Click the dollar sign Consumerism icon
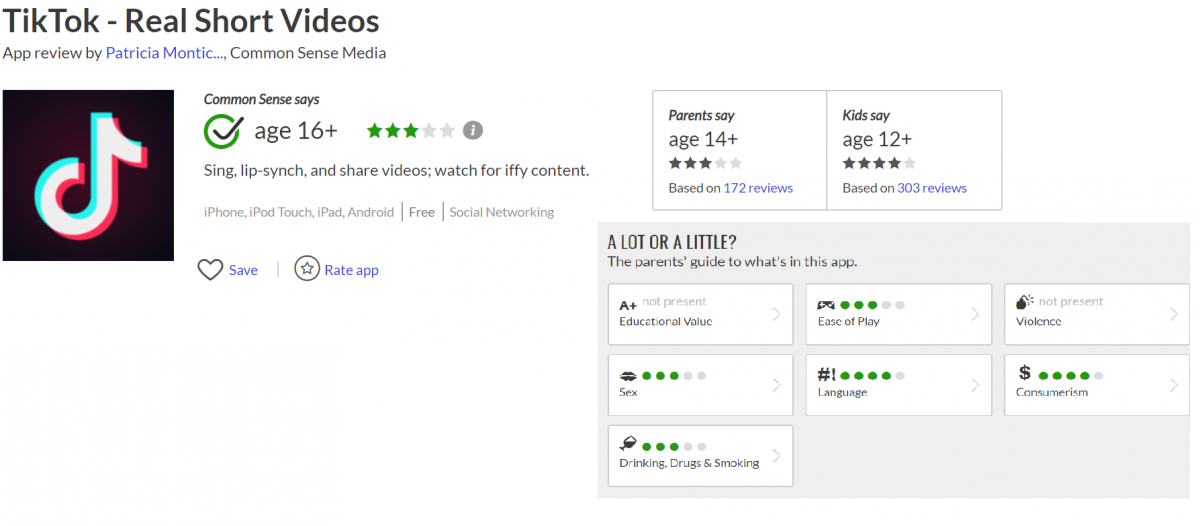The height and width of the screenshot is (526, 1200). [x=1024, y=374]
